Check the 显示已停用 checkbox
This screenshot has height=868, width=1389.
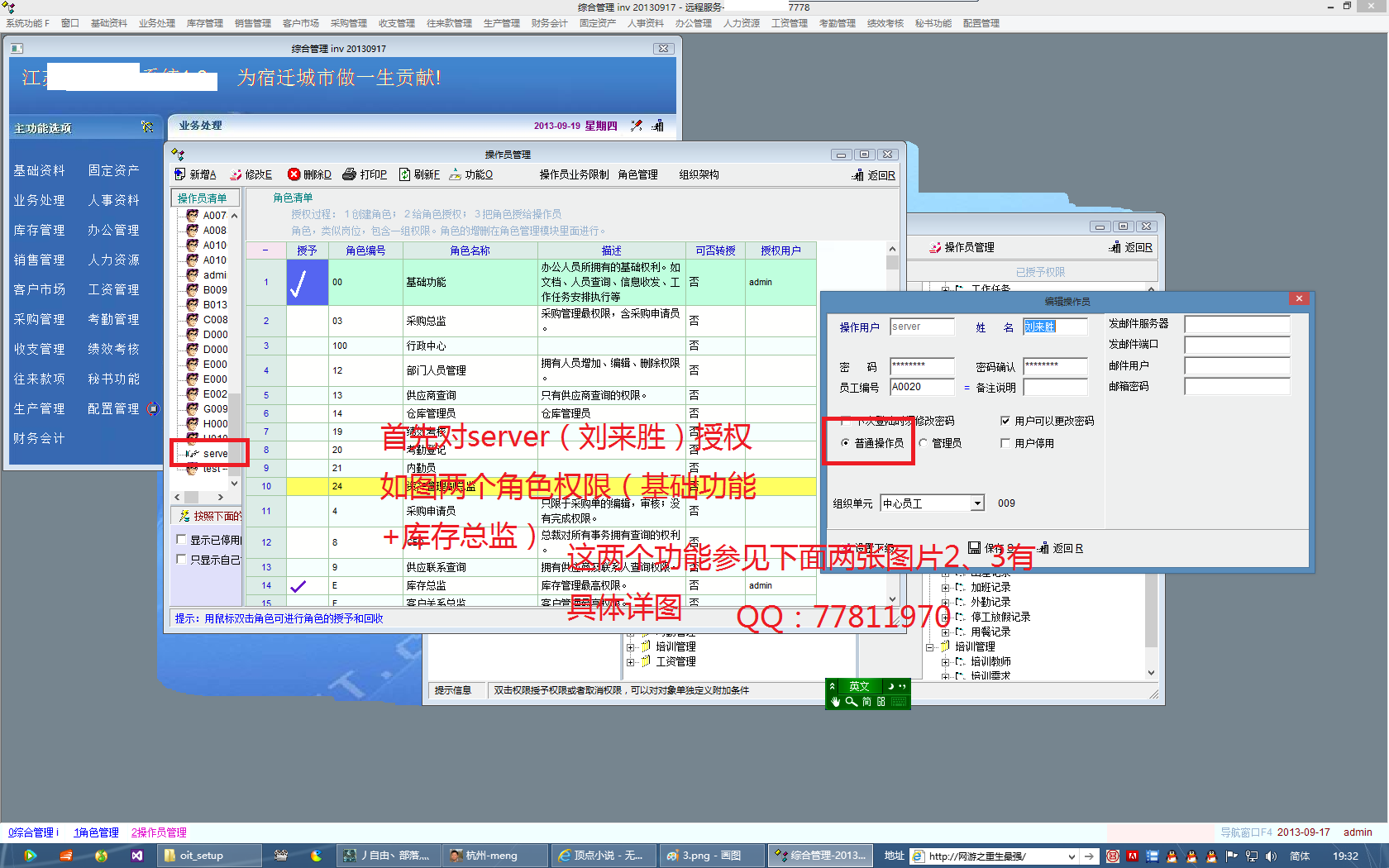click(181, 540)
